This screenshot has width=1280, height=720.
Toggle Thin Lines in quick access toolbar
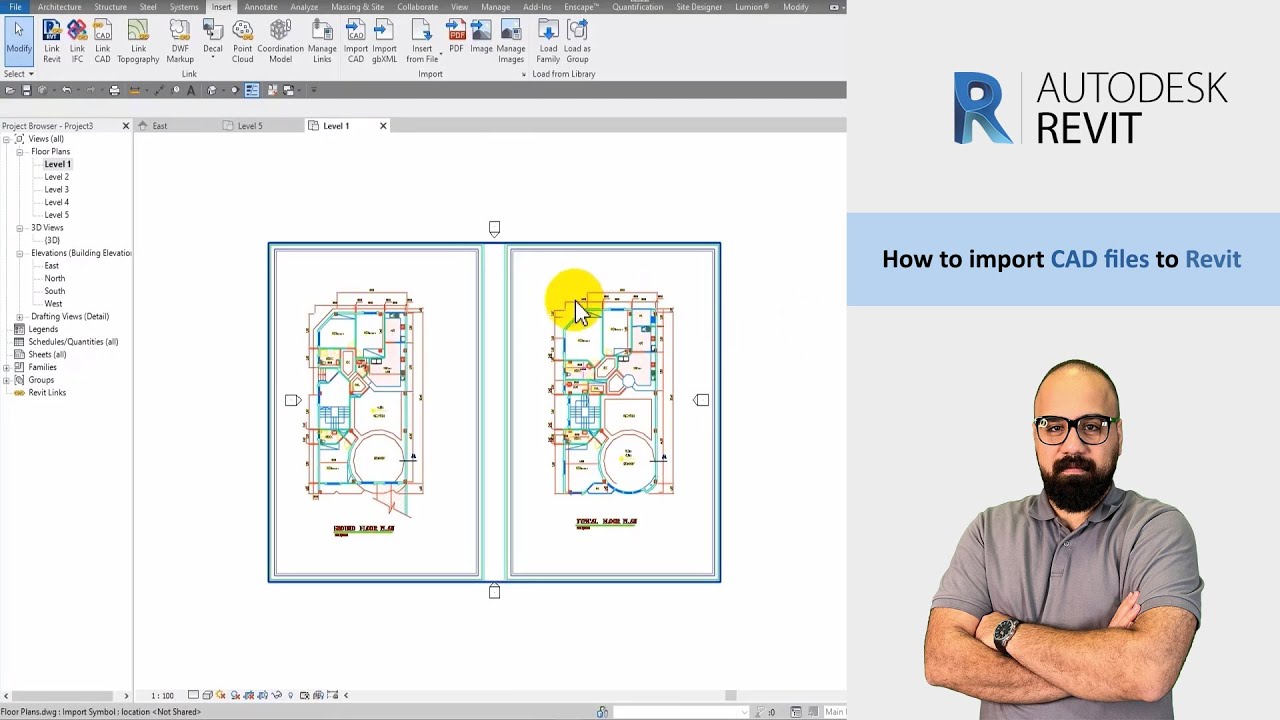[x=252, y=90]
